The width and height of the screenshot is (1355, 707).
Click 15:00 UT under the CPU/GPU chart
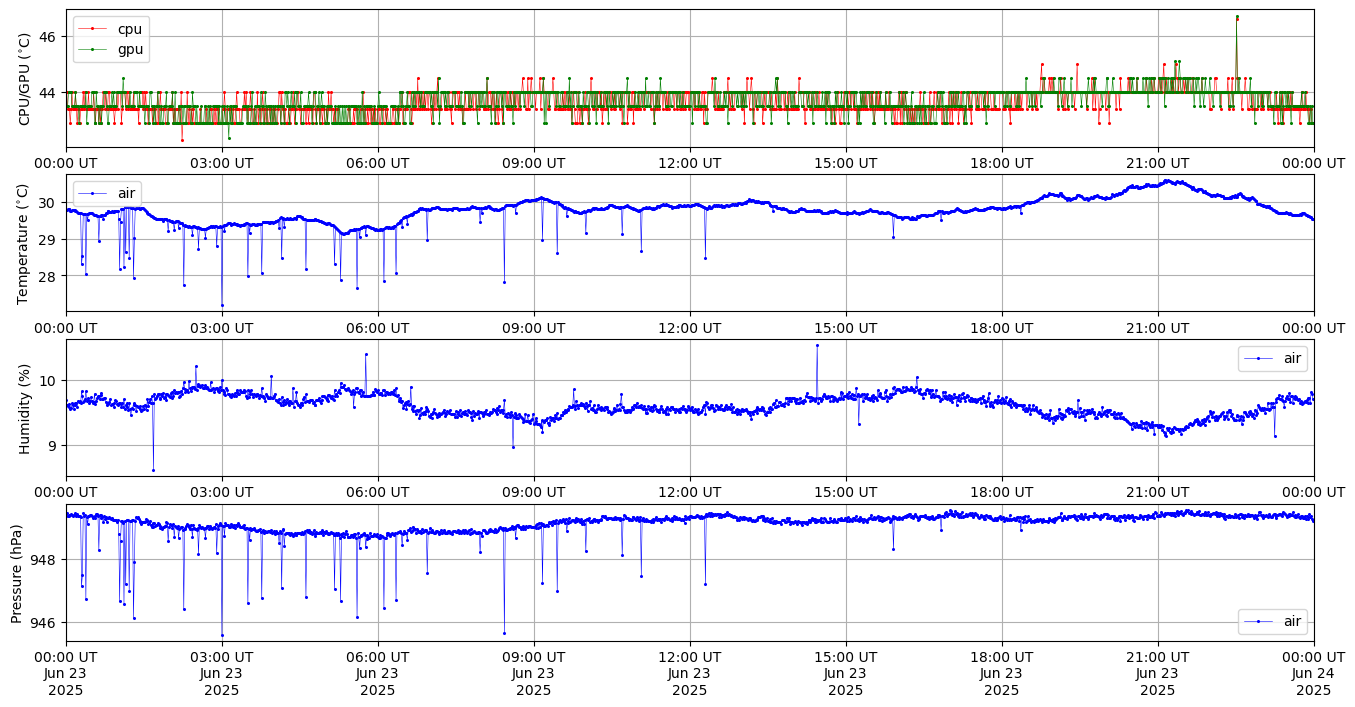pyautogui.click(x=846, y=163)
